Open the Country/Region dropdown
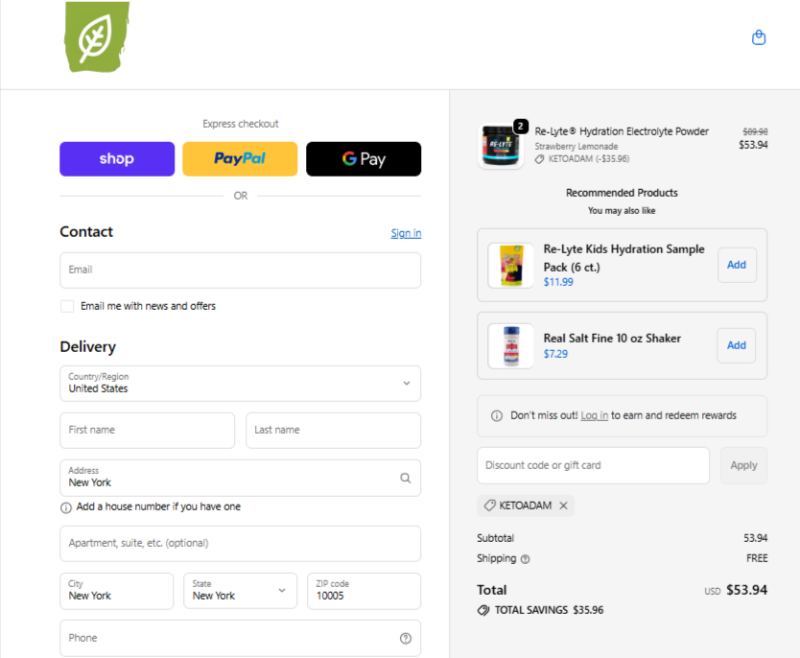The image size is (800, 658). pos(240,383)
